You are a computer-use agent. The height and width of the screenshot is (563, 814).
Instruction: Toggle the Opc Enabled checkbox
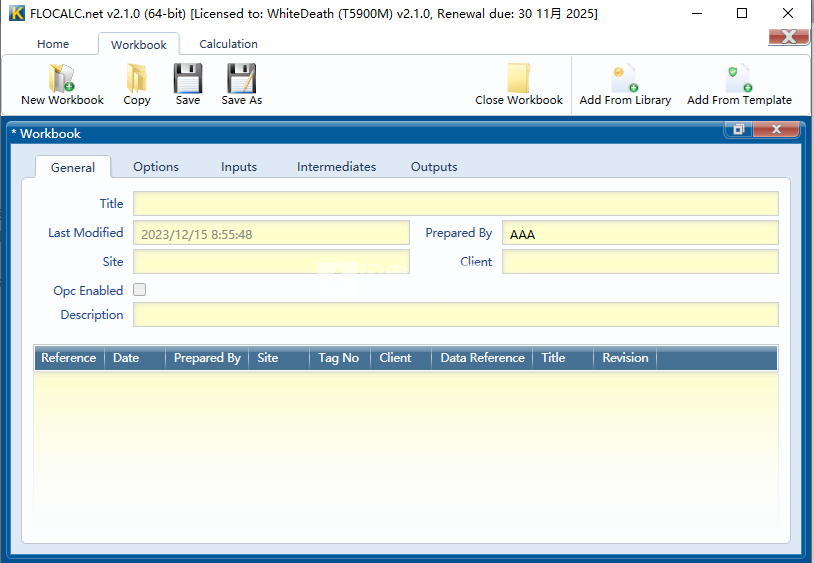click(140, 290)
